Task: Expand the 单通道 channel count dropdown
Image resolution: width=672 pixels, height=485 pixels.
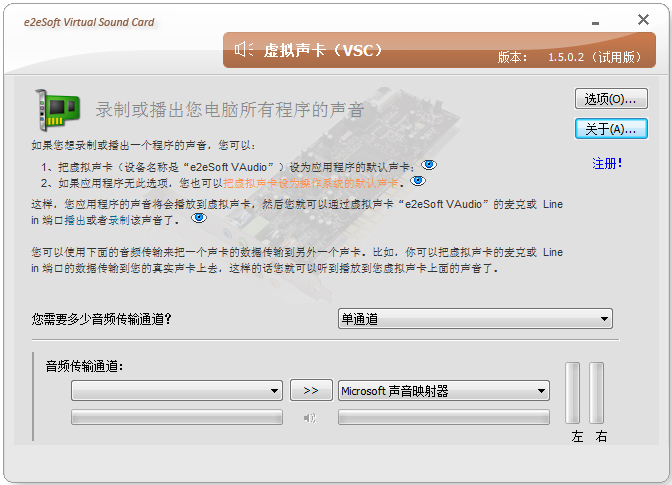Action: [x=475, y=319]
